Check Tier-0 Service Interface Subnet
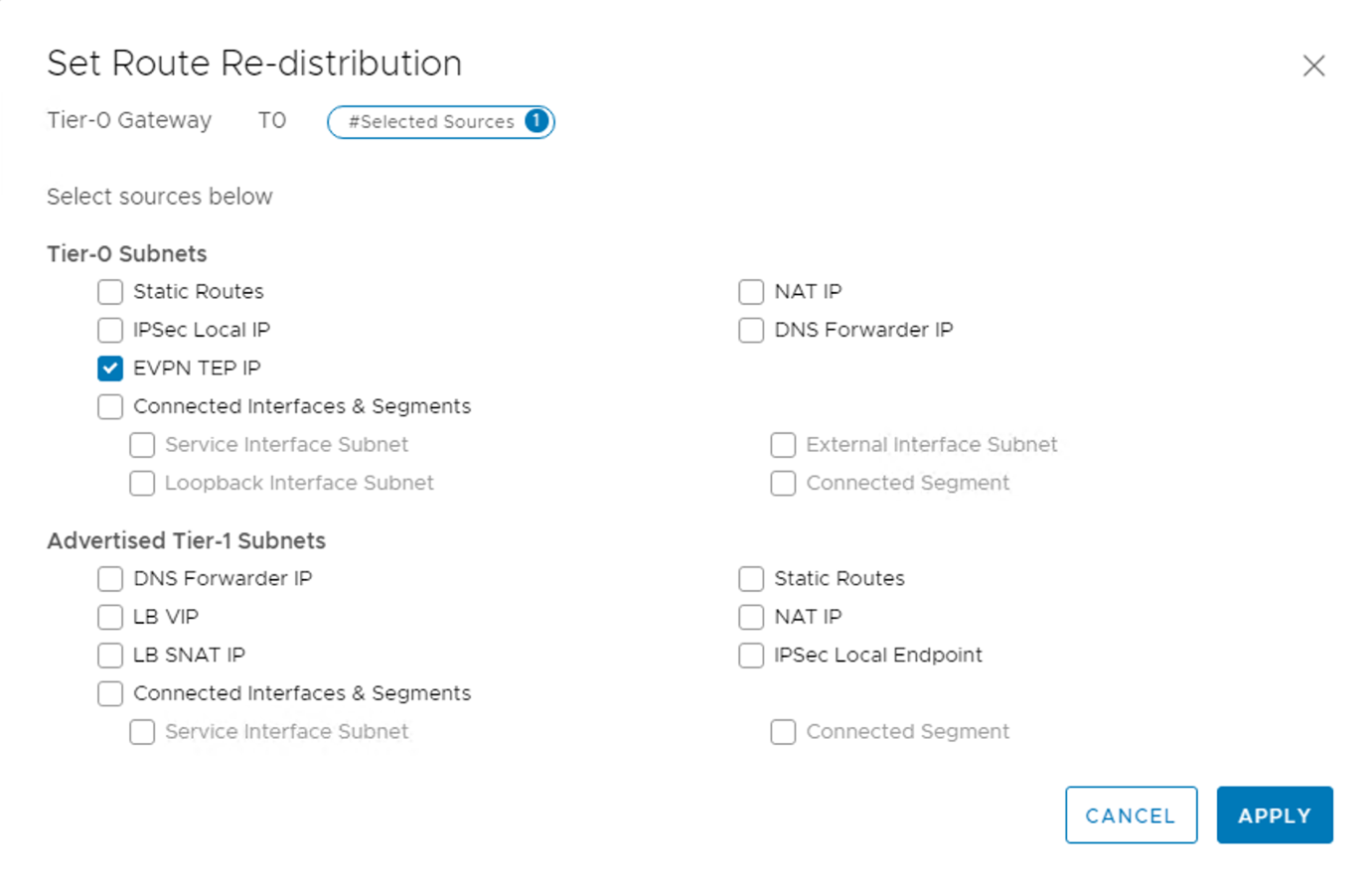Screen dimensions: 1372x887 142,445
